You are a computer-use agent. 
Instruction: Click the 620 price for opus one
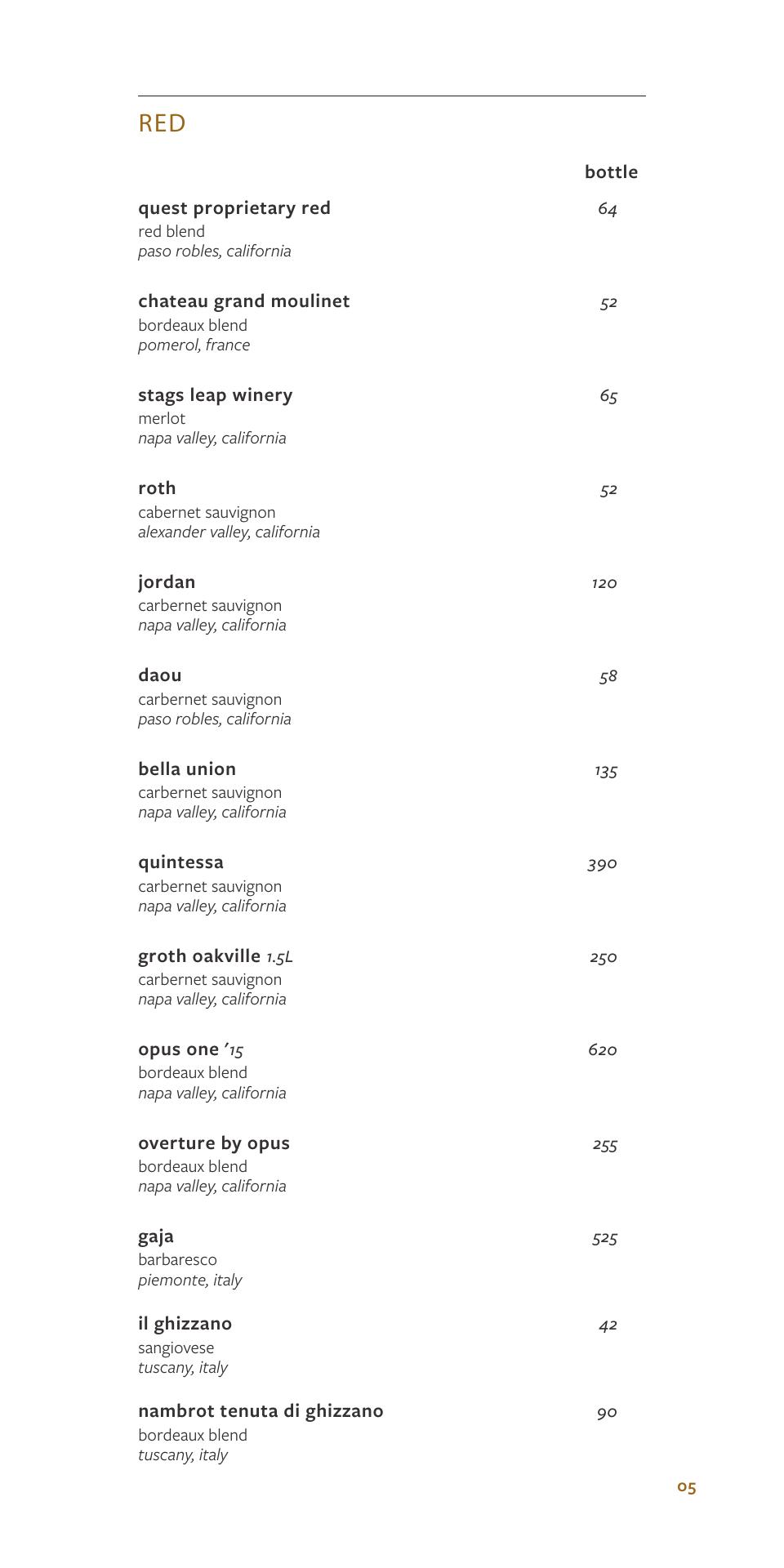click(x=603, y=1050)
